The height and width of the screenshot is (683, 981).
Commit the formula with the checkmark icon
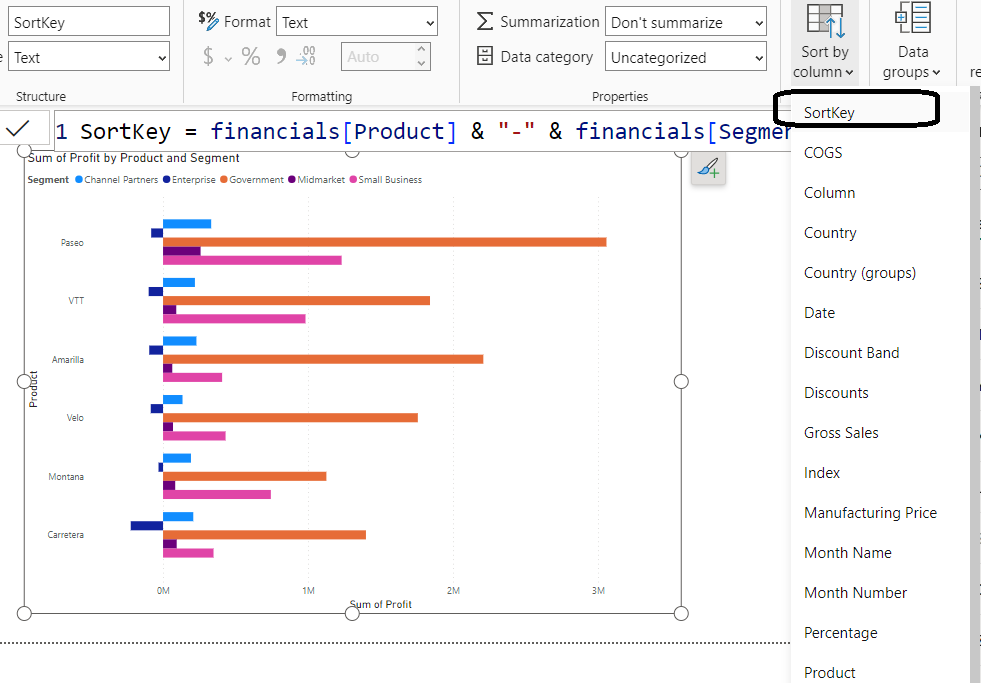pyautogui.click(x=17, y=129)
